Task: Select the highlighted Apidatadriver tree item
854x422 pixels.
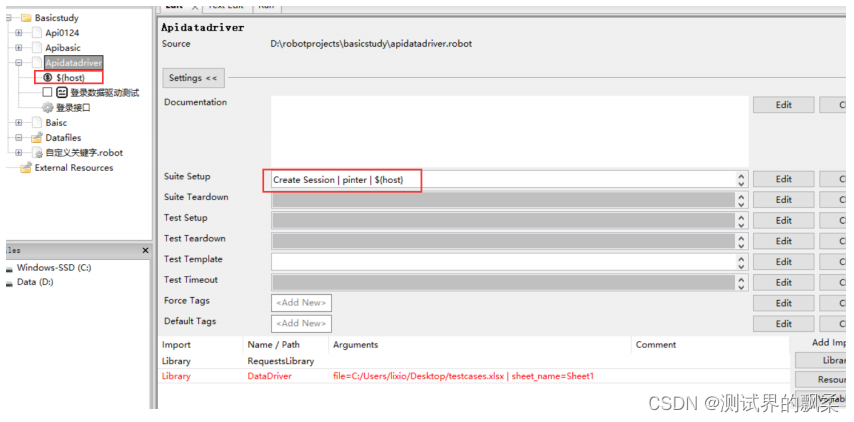Action: [x=74, y=63]
